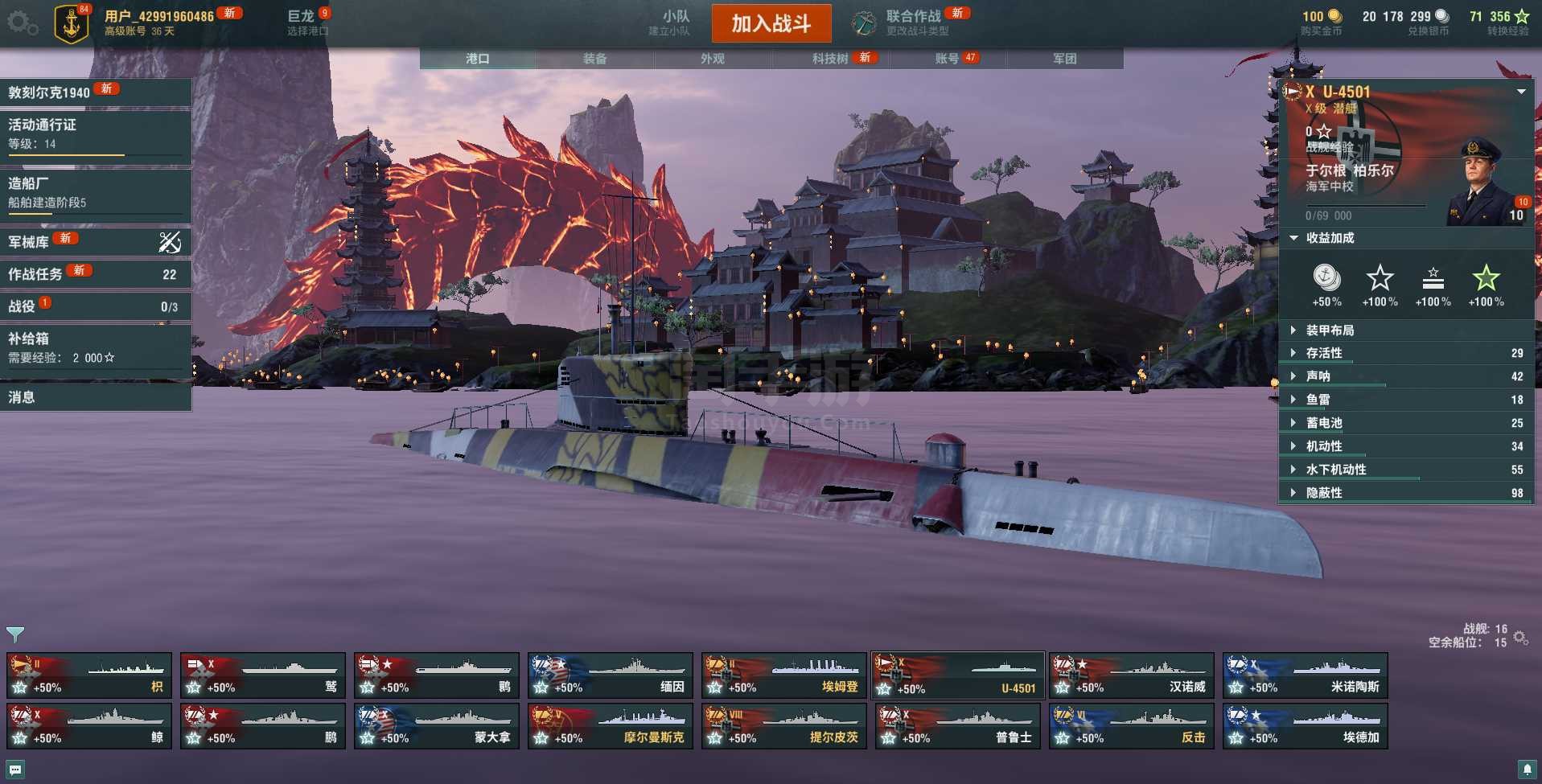Click the crossed-swords icon in 军械库 row
1542x784 pixels.
coord(170,241)
